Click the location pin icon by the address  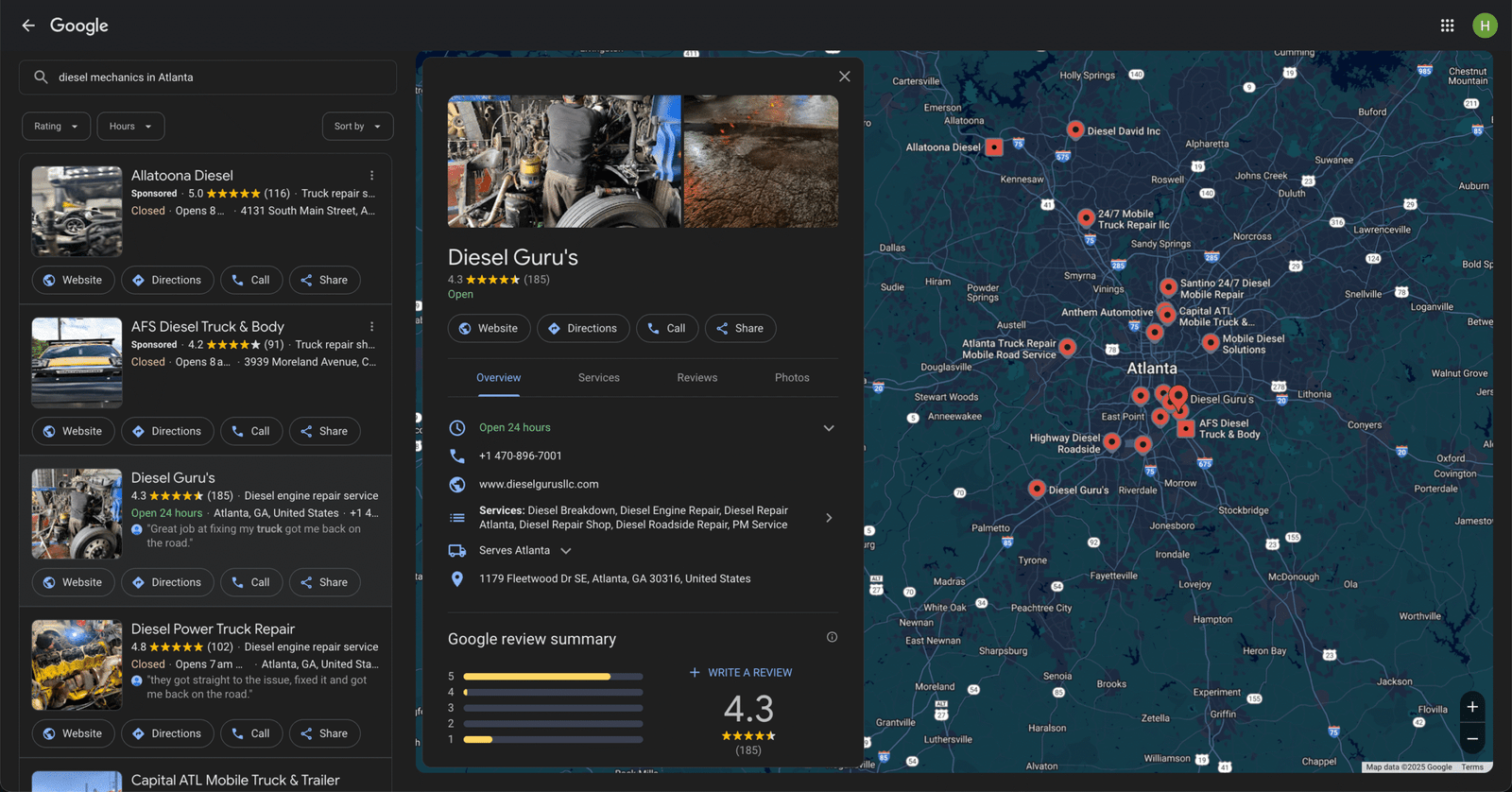pos(457,578)
